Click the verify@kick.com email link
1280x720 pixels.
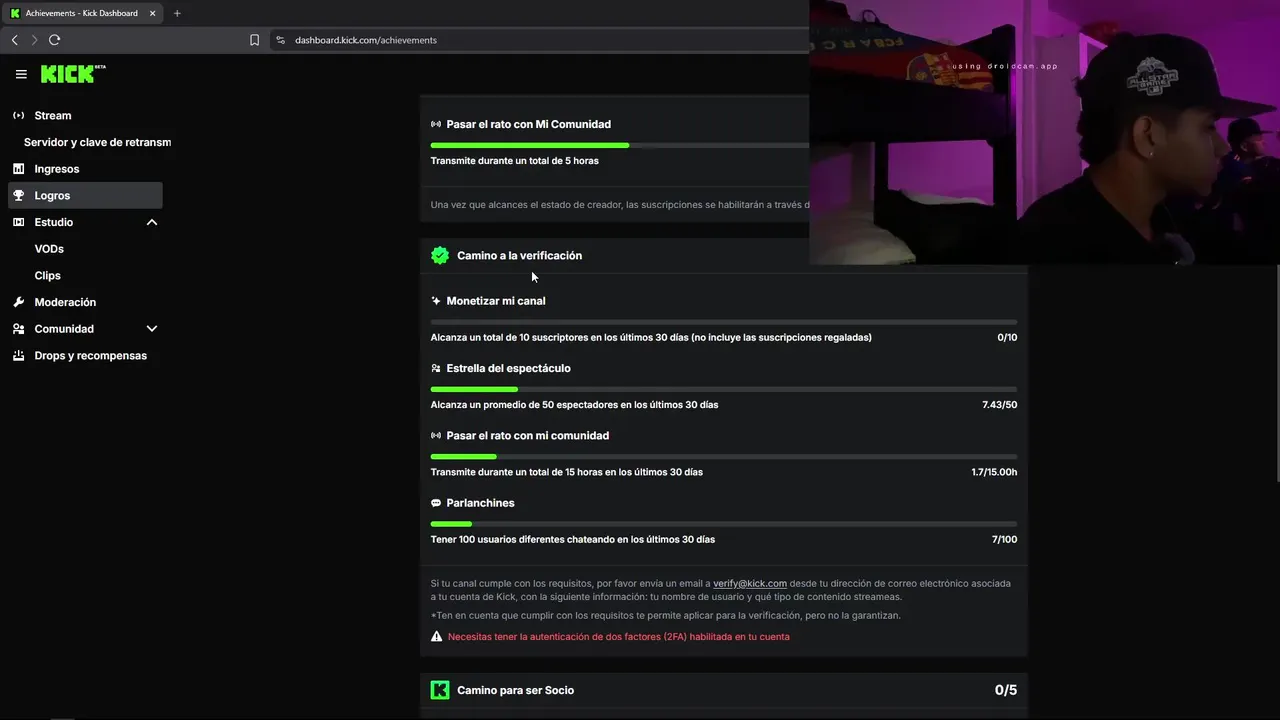[749, 583]
